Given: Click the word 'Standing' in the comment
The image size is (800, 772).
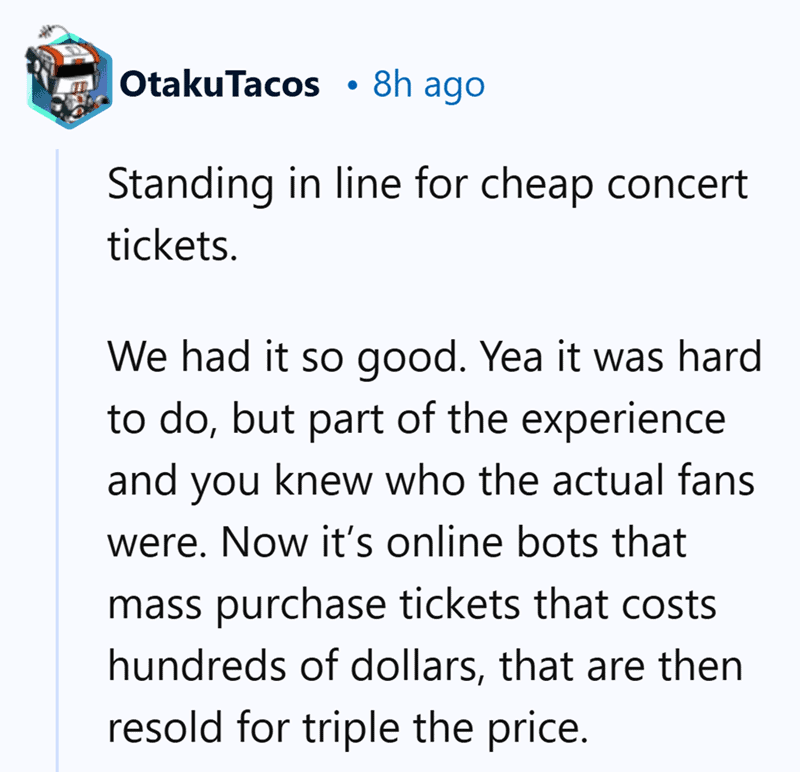Looking at the screenshot, I should coord(190,185).
